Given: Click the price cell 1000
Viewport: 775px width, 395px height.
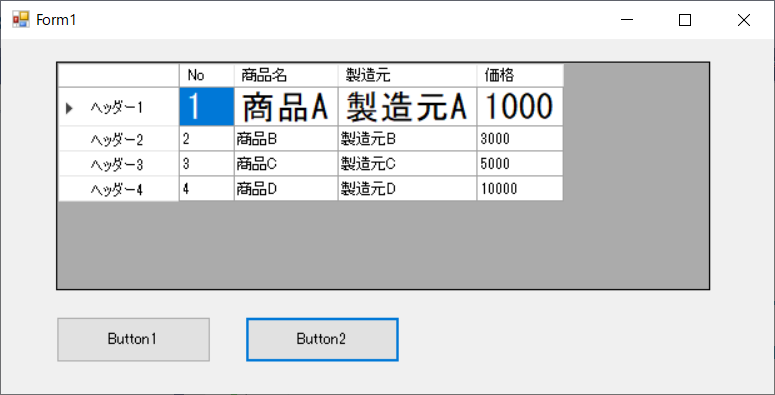Looking at the screenshot, I should [x=520, y=107].
